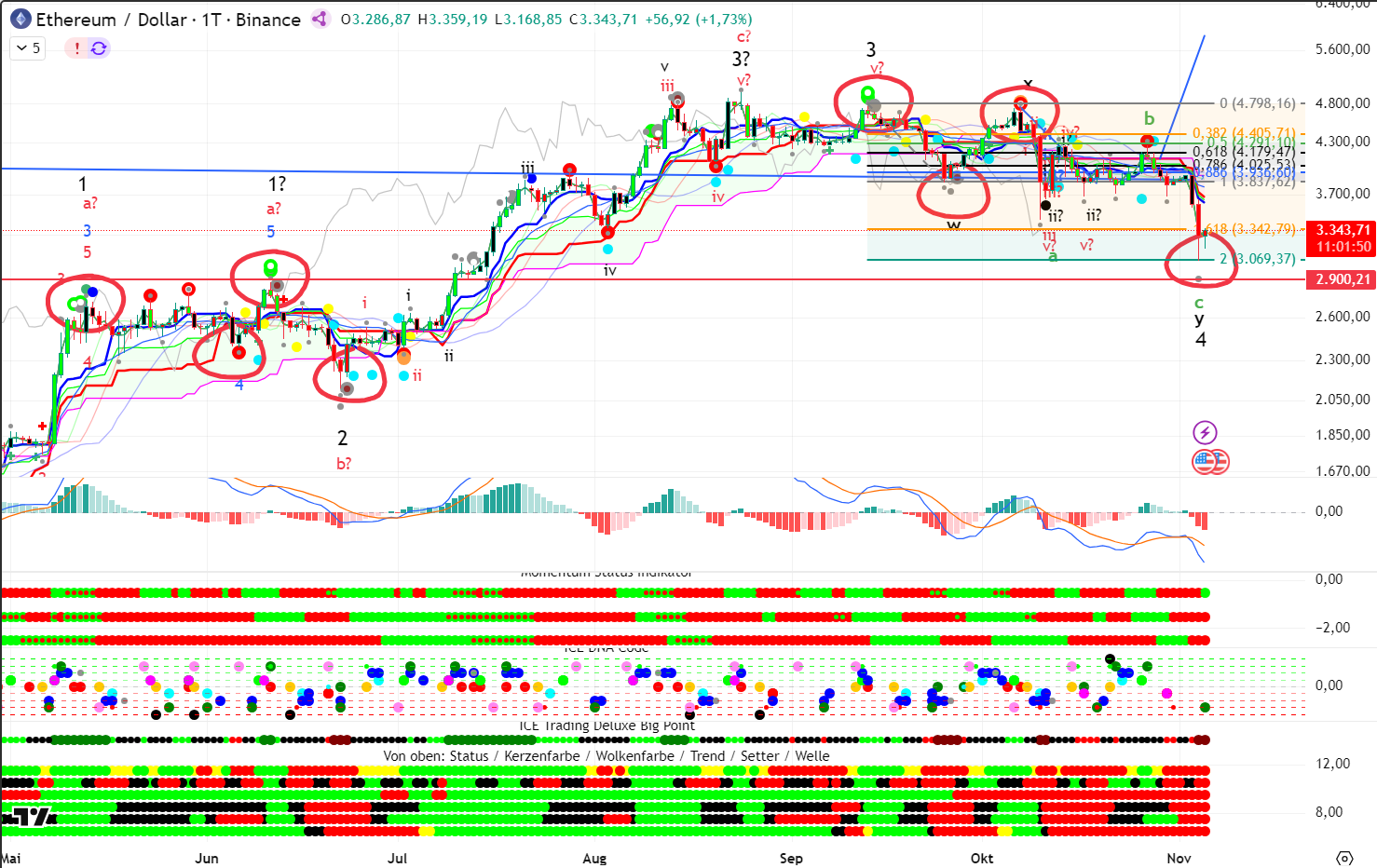Click the purple refresh arrows icon

99,48
